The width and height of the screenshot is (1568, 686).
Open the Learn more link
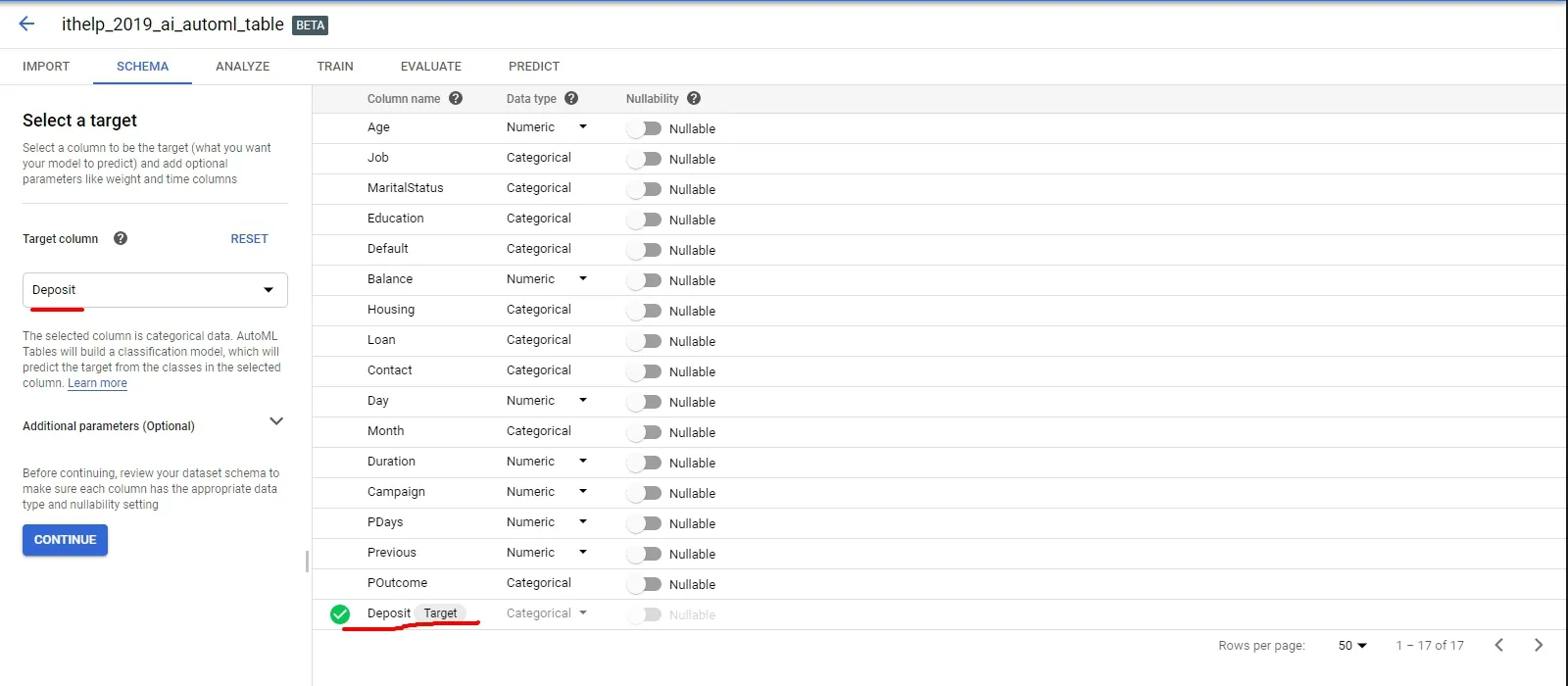click(97, 383)
